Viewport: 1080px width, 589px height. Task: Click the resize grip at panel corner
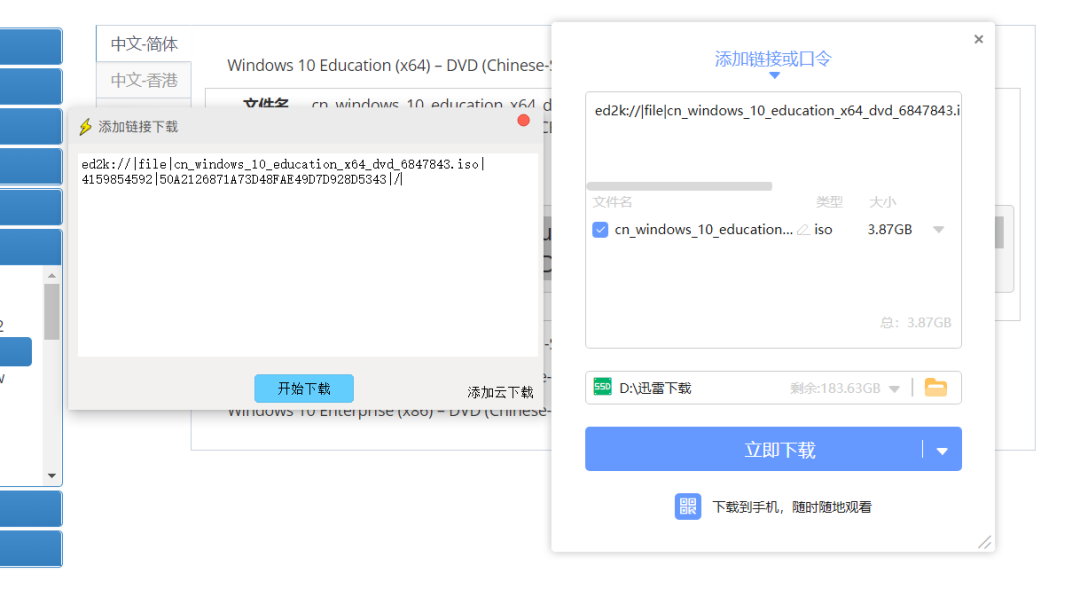(x=985, y=543)
